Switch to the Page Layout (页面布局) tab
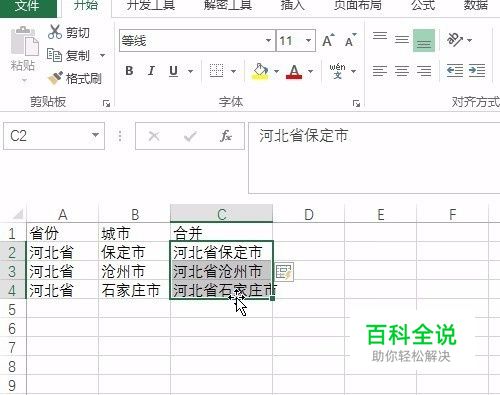This screenshot has height=395, width=500. tap(358, 5)
